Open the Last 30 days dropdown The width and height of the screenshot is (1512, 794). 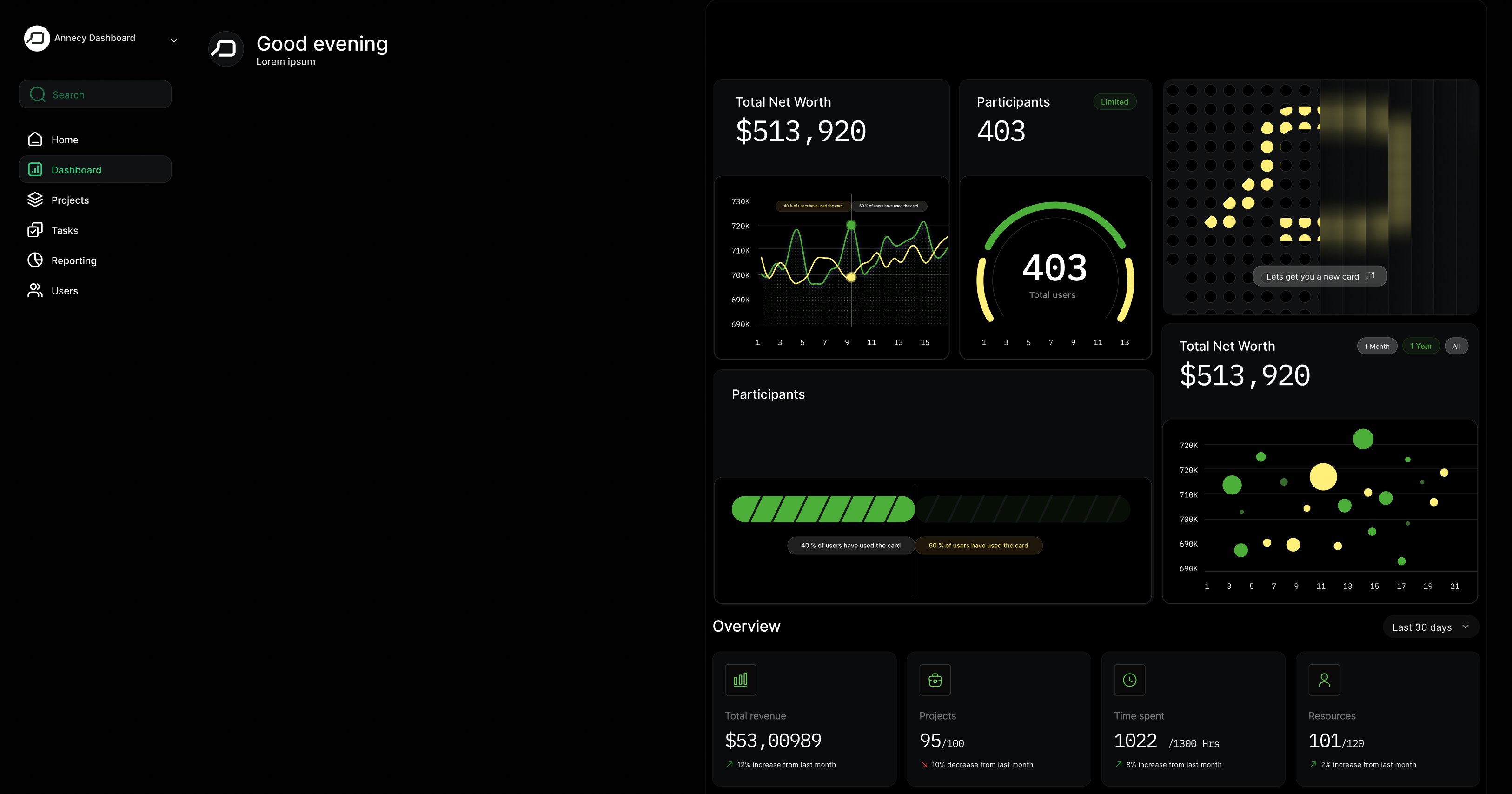(x=1431, y=627)
